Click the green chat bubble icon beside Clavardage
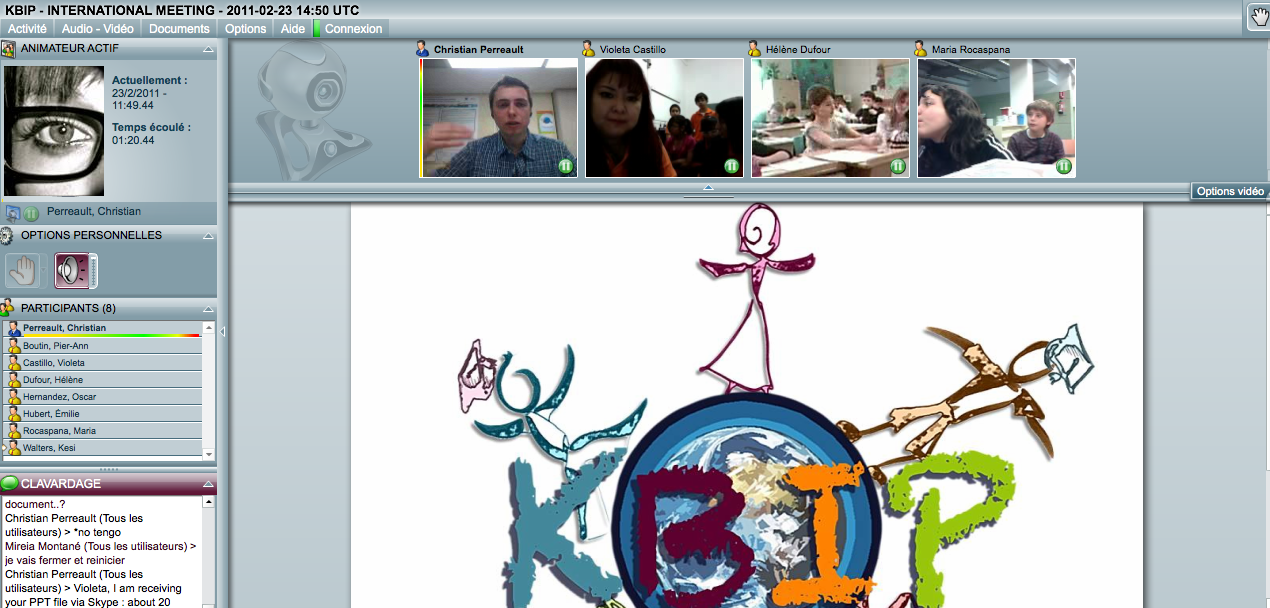Viewport: 1270px width, 608px height. pyautogui.click(x=10, y=484)
